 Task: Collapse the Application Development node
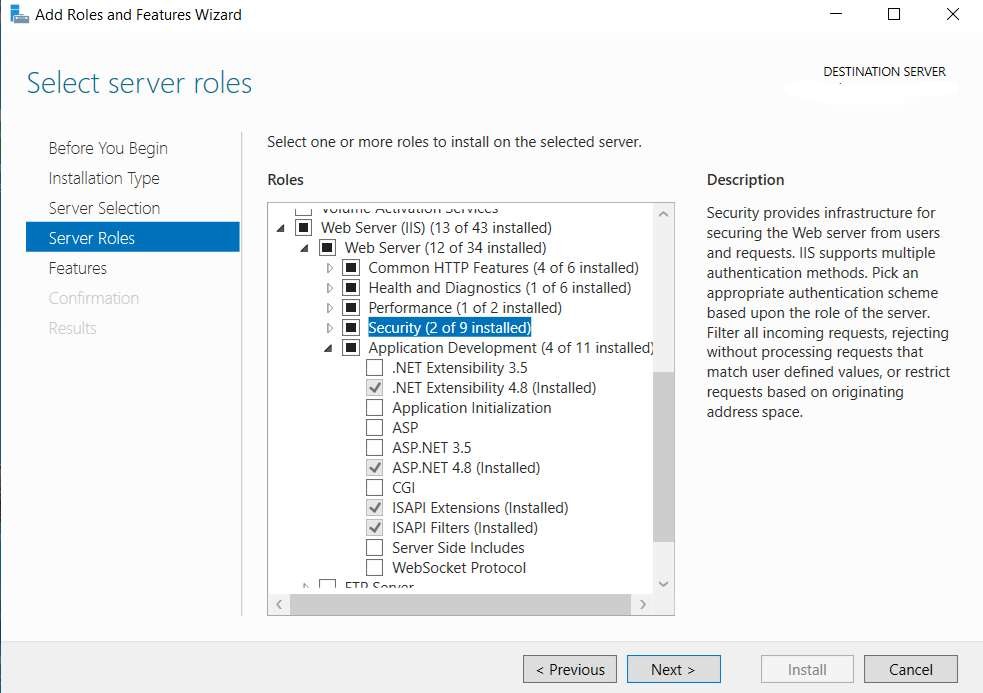click(328, 348)
